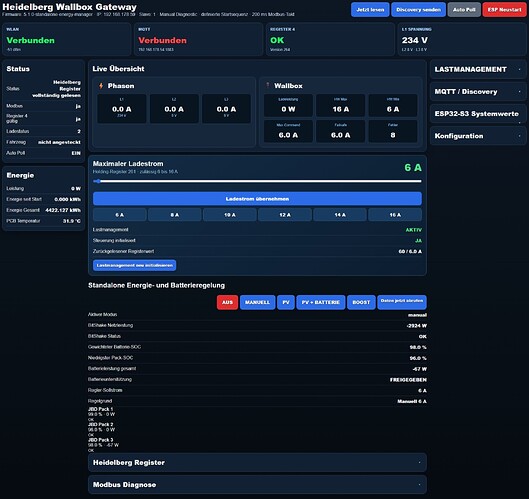Switch to PV + BATTERIE mode
529x499 pixels.
tap(321, 302)
